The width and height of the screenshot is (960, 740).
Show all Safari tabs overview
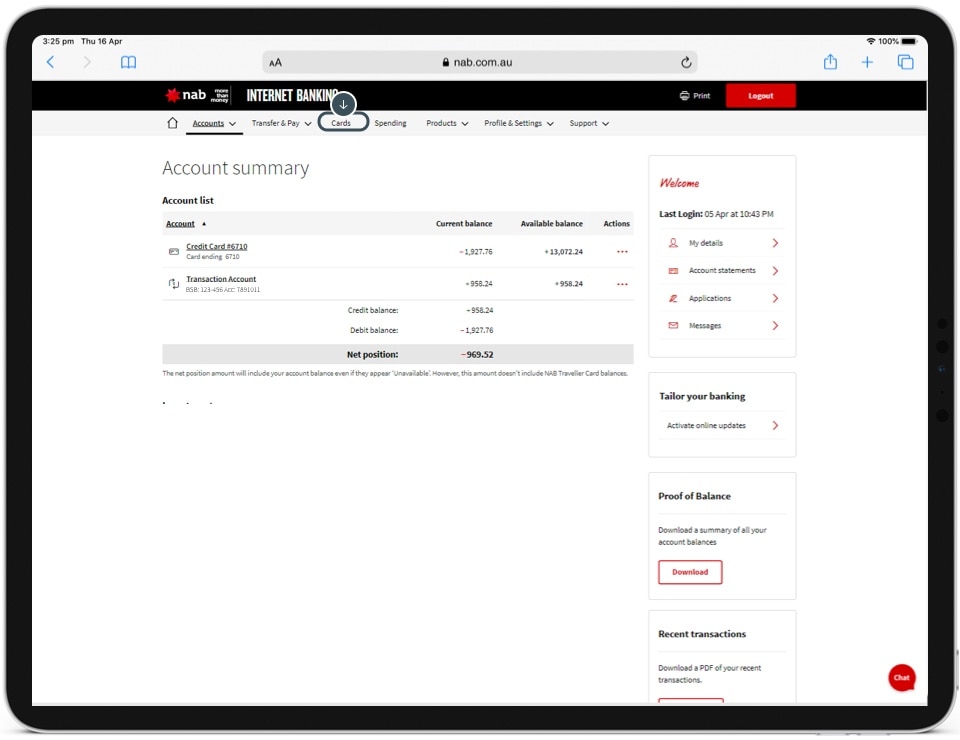pyautogui.click(x=905, y=62)
